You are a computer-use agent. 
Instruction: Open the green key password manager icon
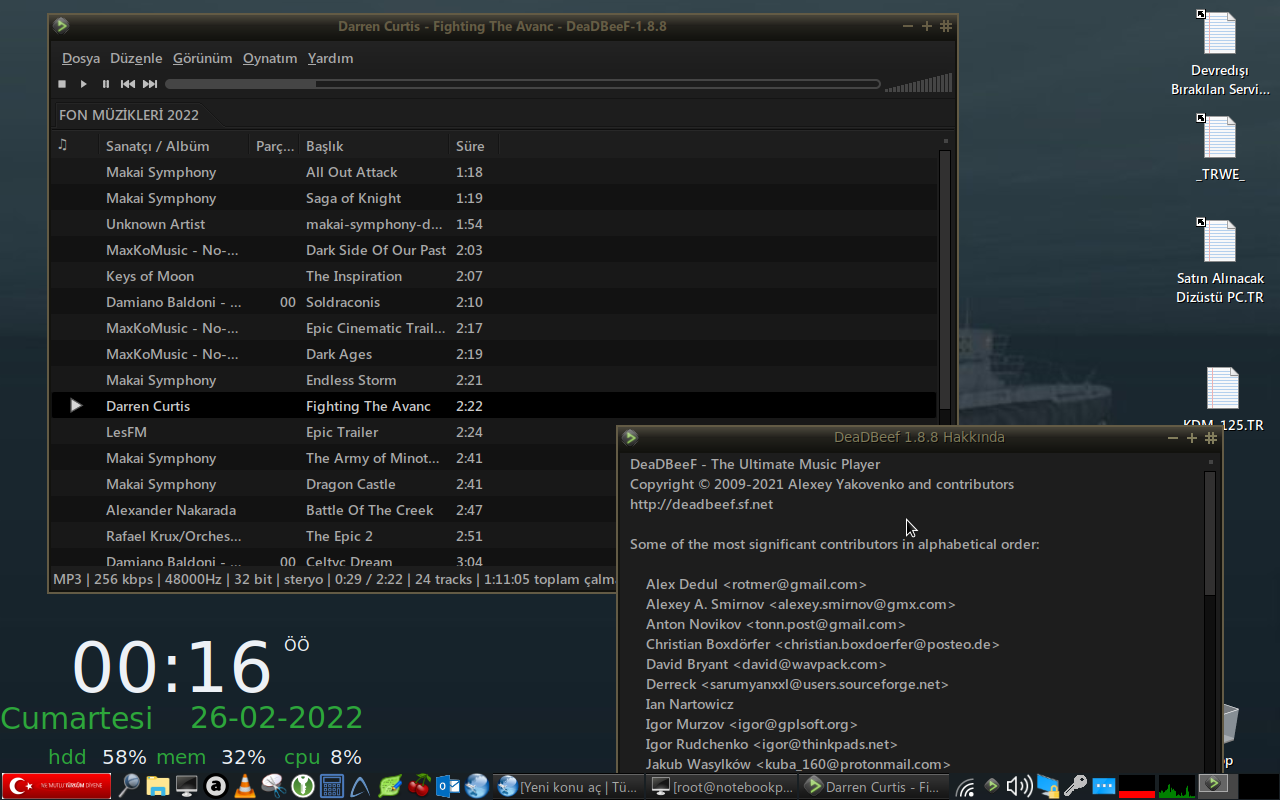pyautogui.click(x=302, y=786)
